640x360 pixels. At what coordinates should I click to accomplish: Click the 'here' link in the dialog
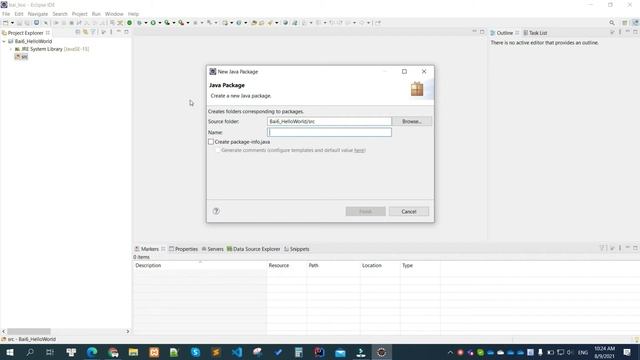tap(359, 150)
